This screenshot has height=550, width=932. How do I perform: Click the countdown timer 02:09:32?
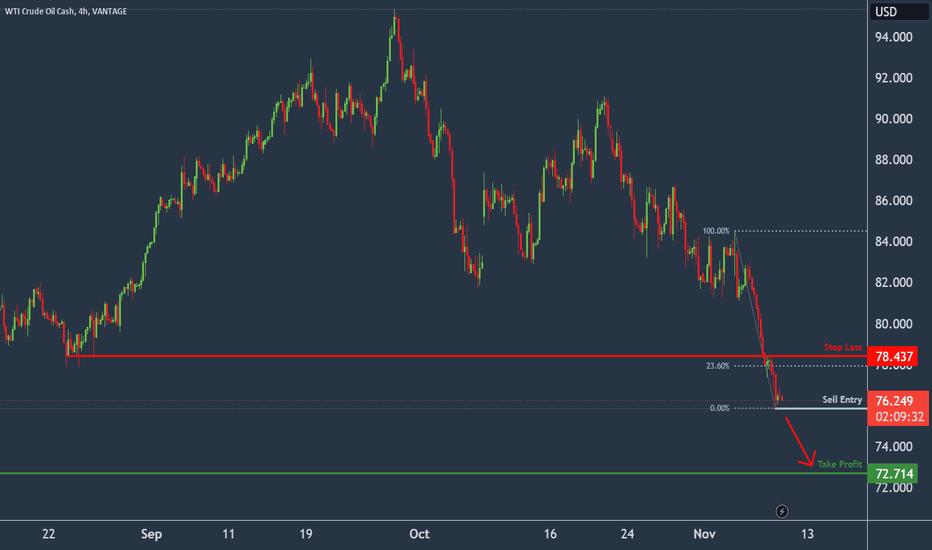pos(899,417)
